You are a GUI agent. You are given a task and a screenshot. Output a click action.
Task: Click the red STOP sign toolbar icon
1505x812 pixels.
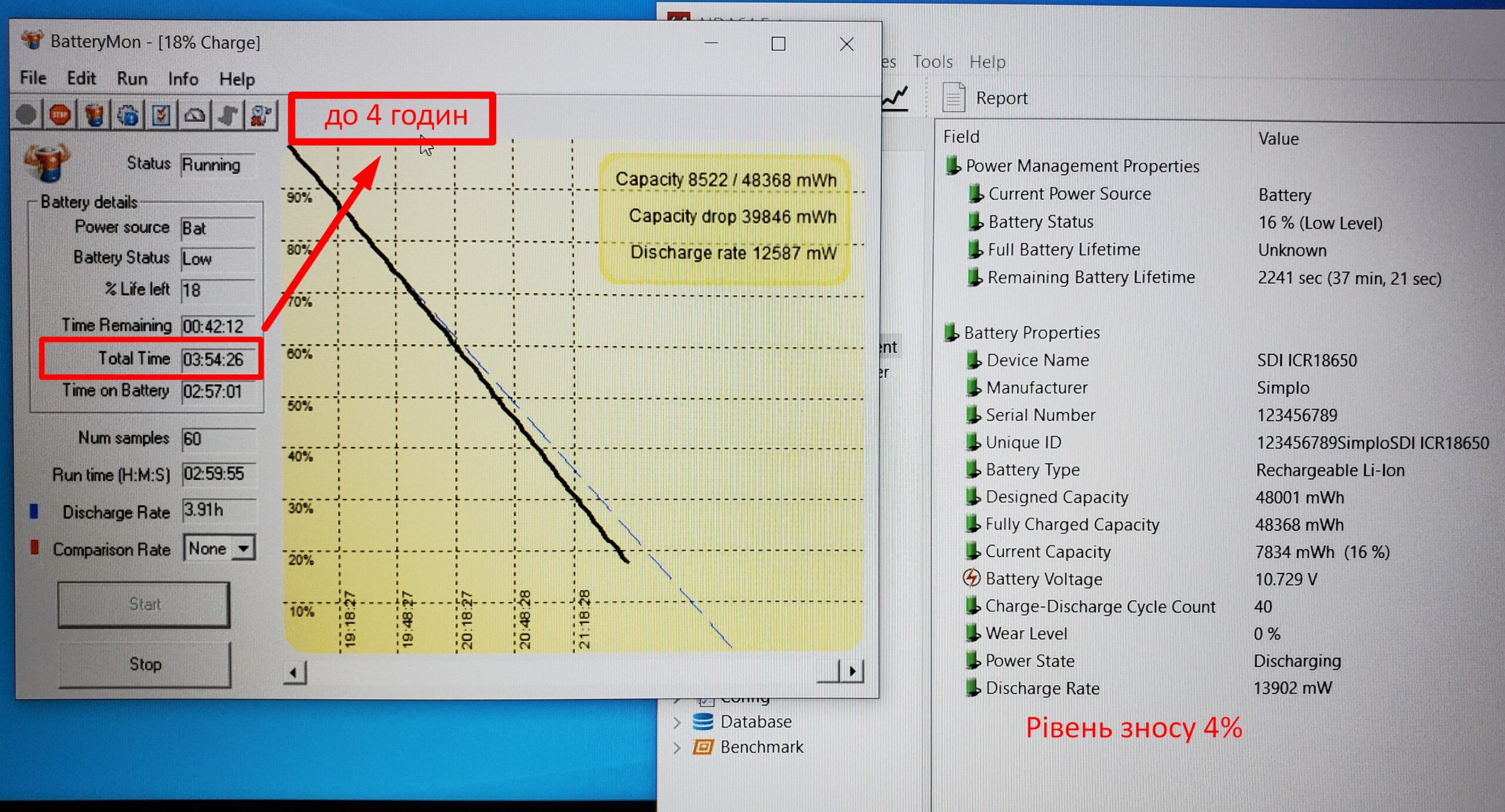coord(59,115)
